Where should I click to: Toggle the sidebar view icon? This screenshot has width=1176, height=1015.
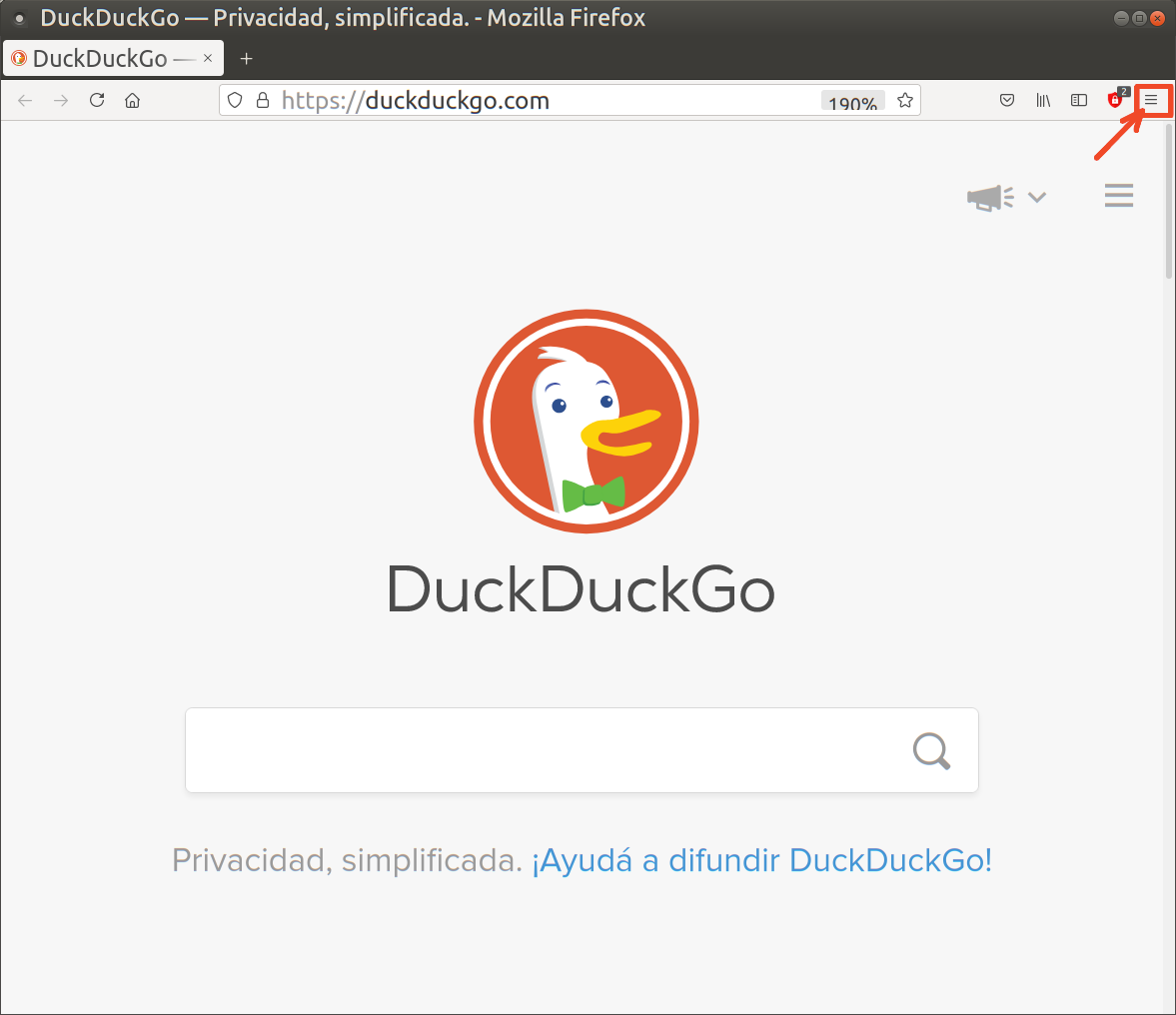[x=1078, y=101]
